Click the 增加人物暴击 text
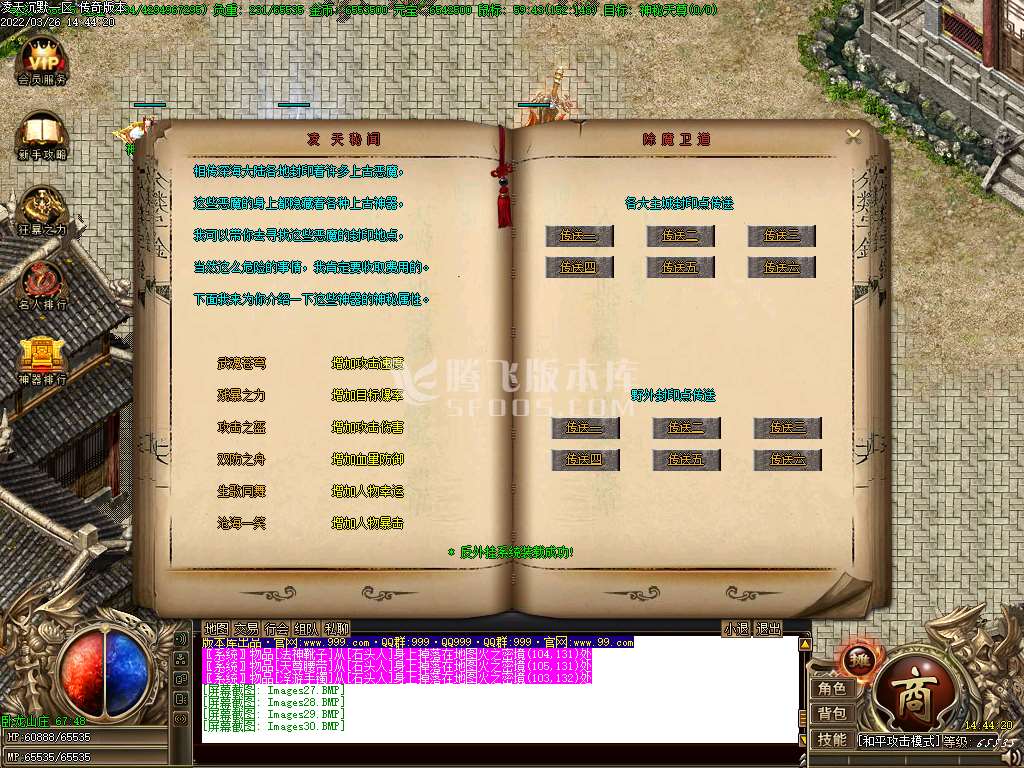1024x768 pixels. click(x=368, y=523)
